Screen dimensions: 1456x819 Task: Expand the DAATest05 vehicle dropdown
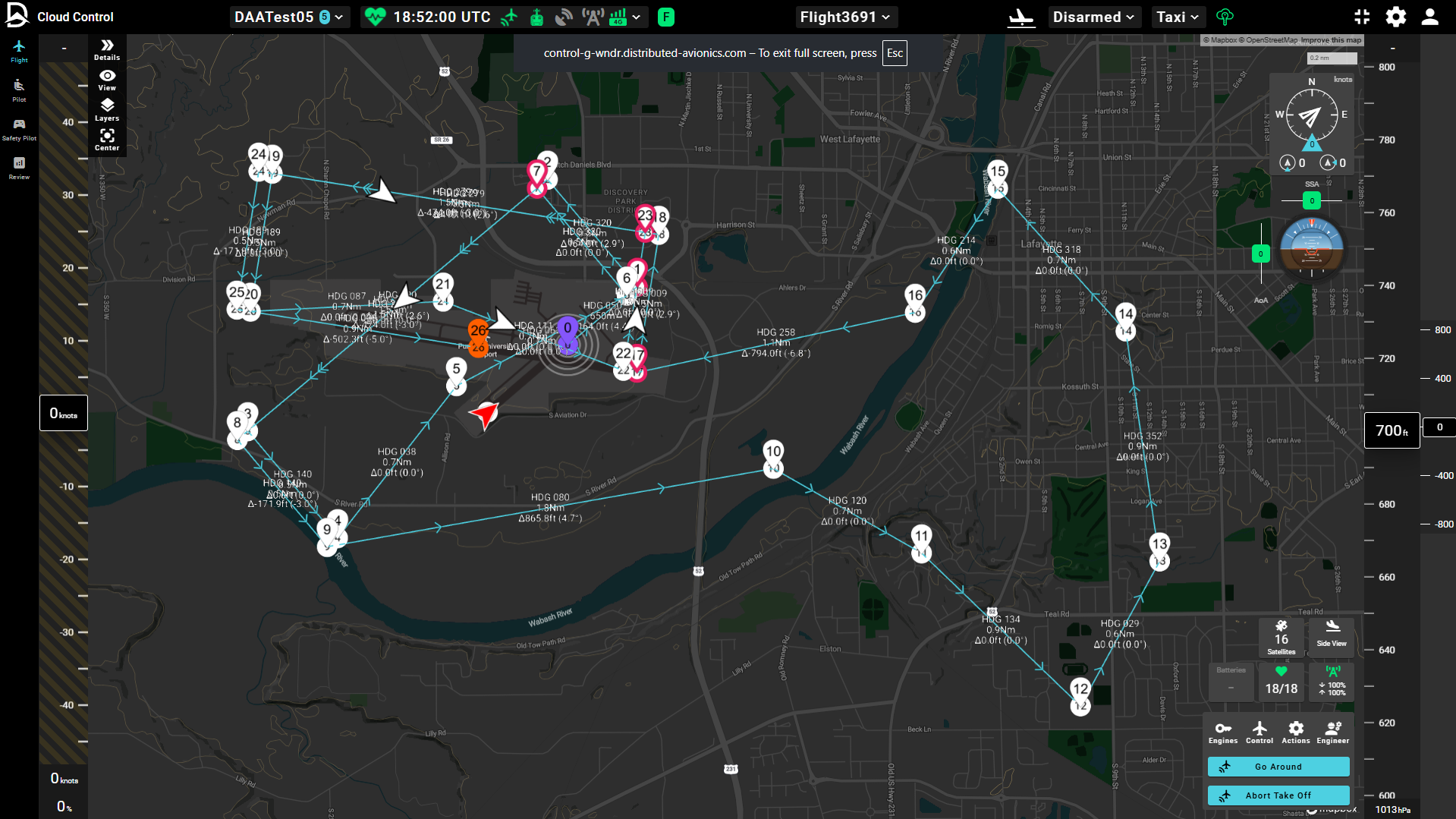click(x=288, y=17)
